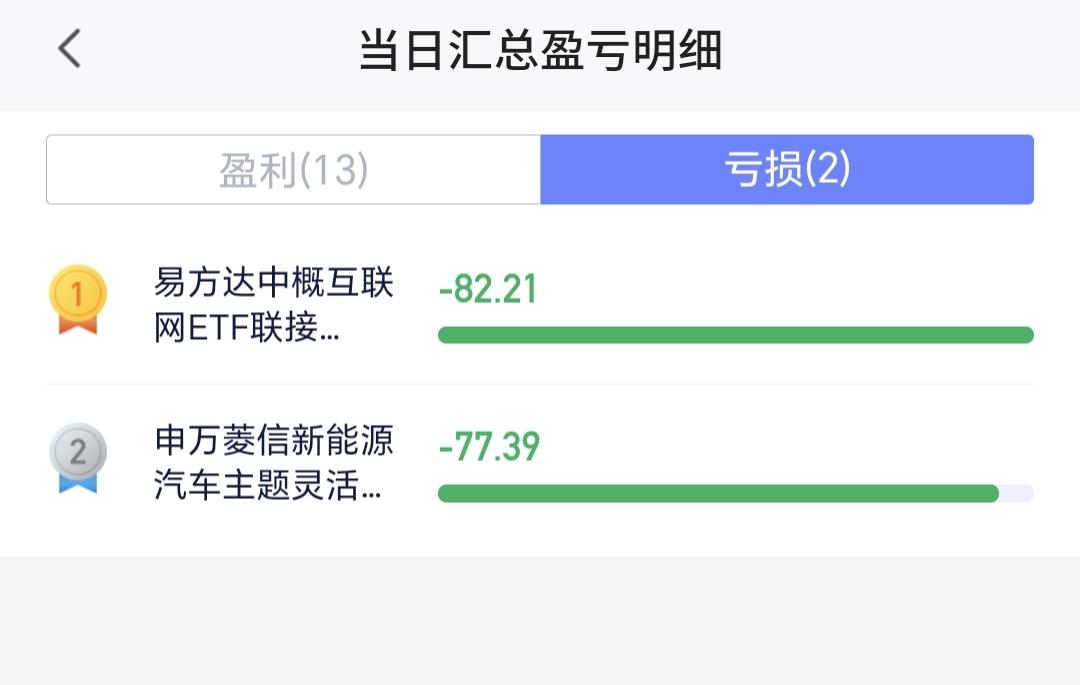Click the text 汽车主题灵活… in second row
This screenshot has width=1080, height=685.
click(x=267, y=485)
